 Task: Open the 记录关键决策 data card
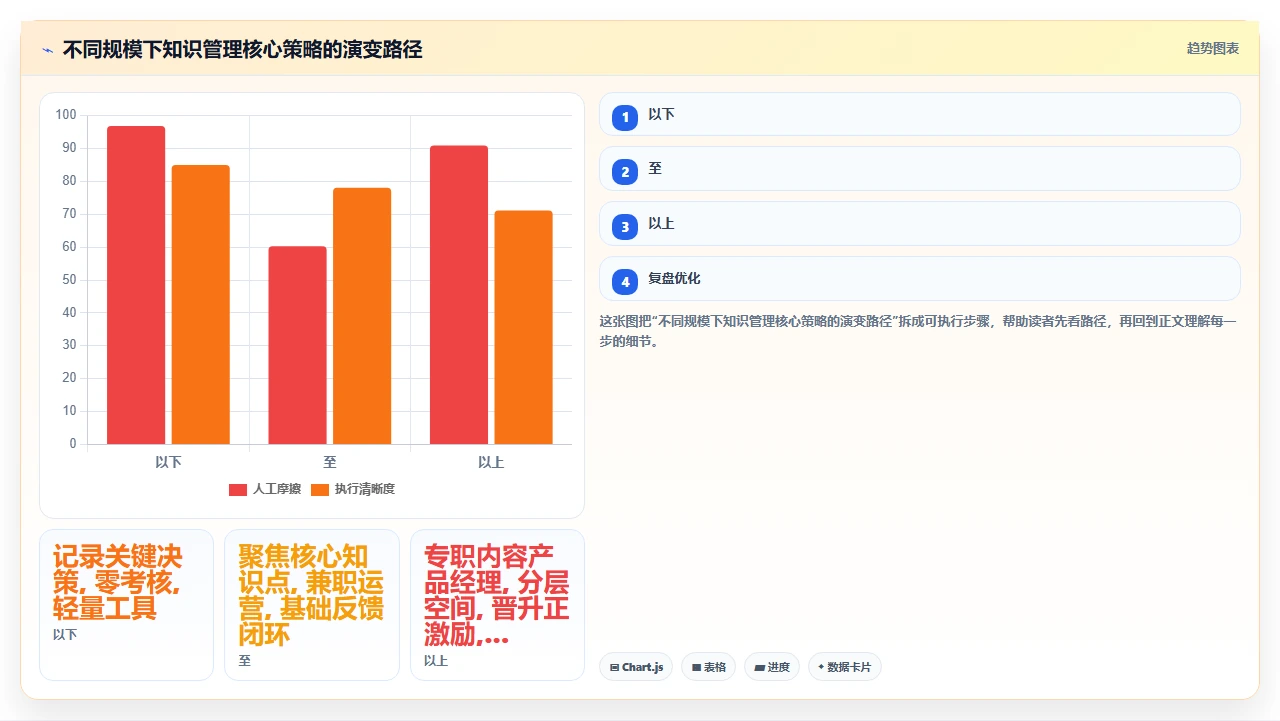[x=126, y=605]
